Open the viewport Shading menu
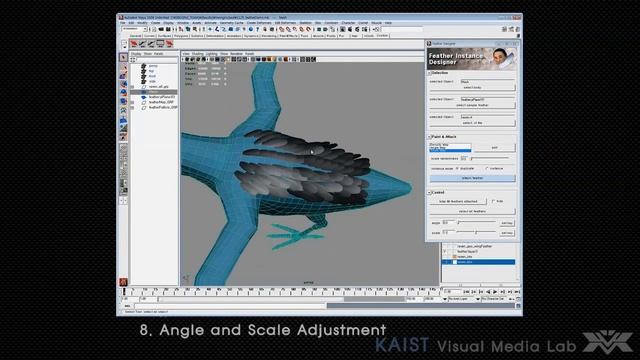The image size is (640, 360). [x=198, y=54]
